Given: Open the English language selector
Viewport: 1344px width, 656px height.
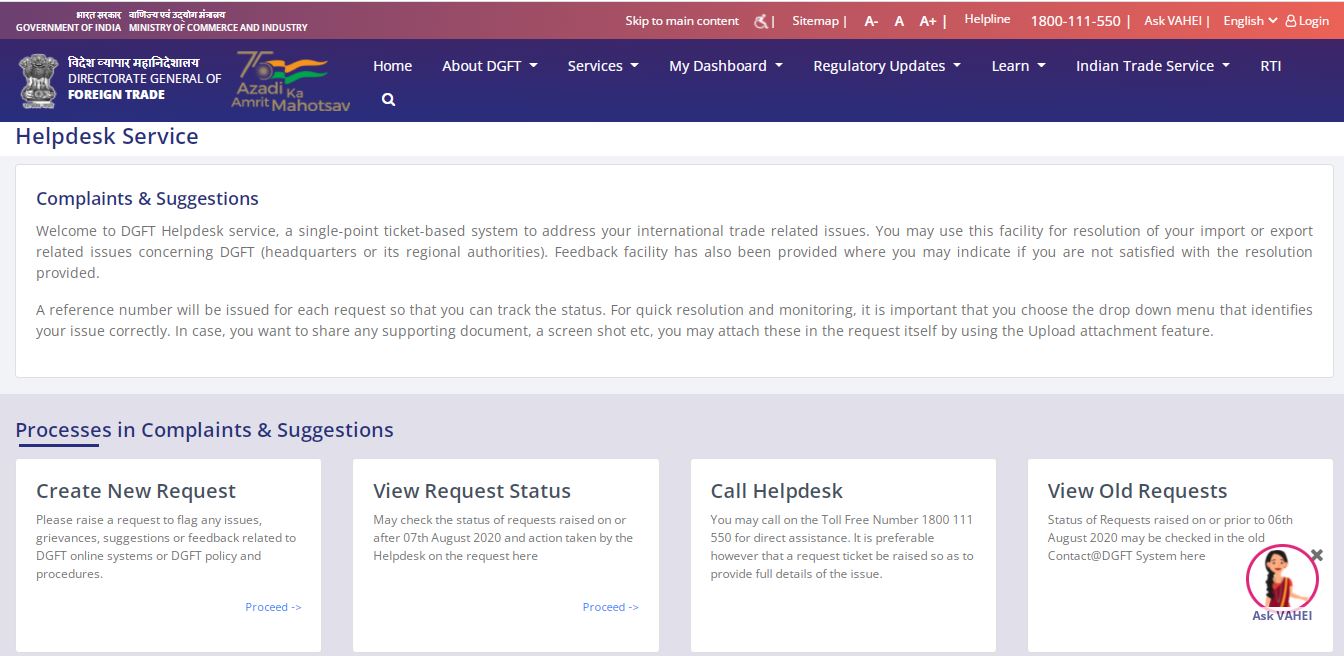Looking at the screenshot, I should (1248, 20).
